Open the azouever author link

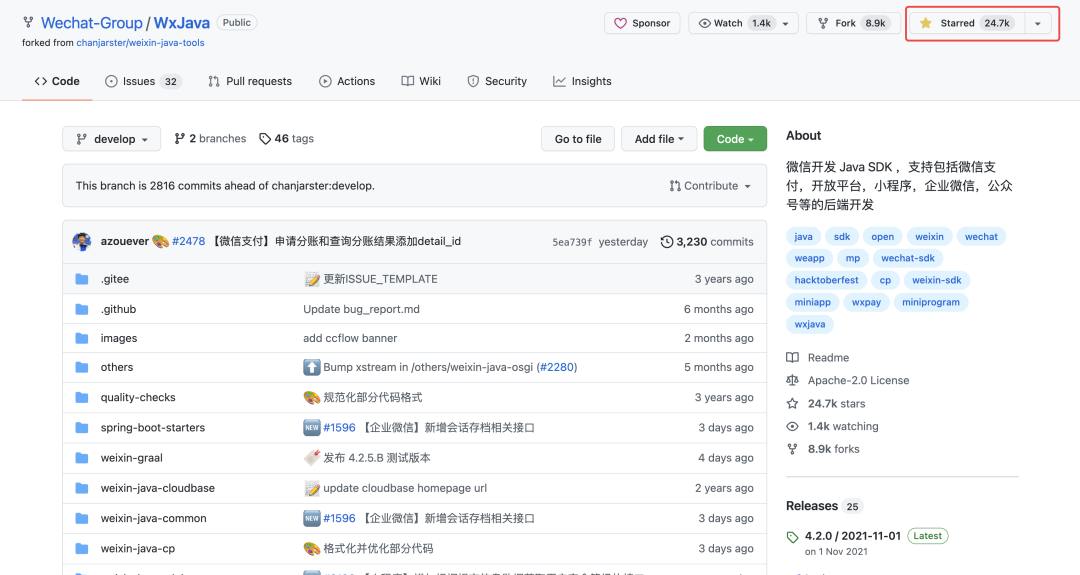125,242
